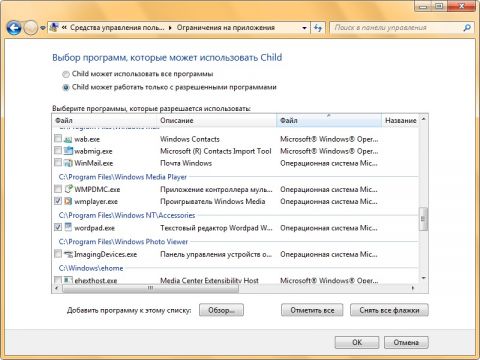Select 'Приложение контроллера муль...' description

216,189
